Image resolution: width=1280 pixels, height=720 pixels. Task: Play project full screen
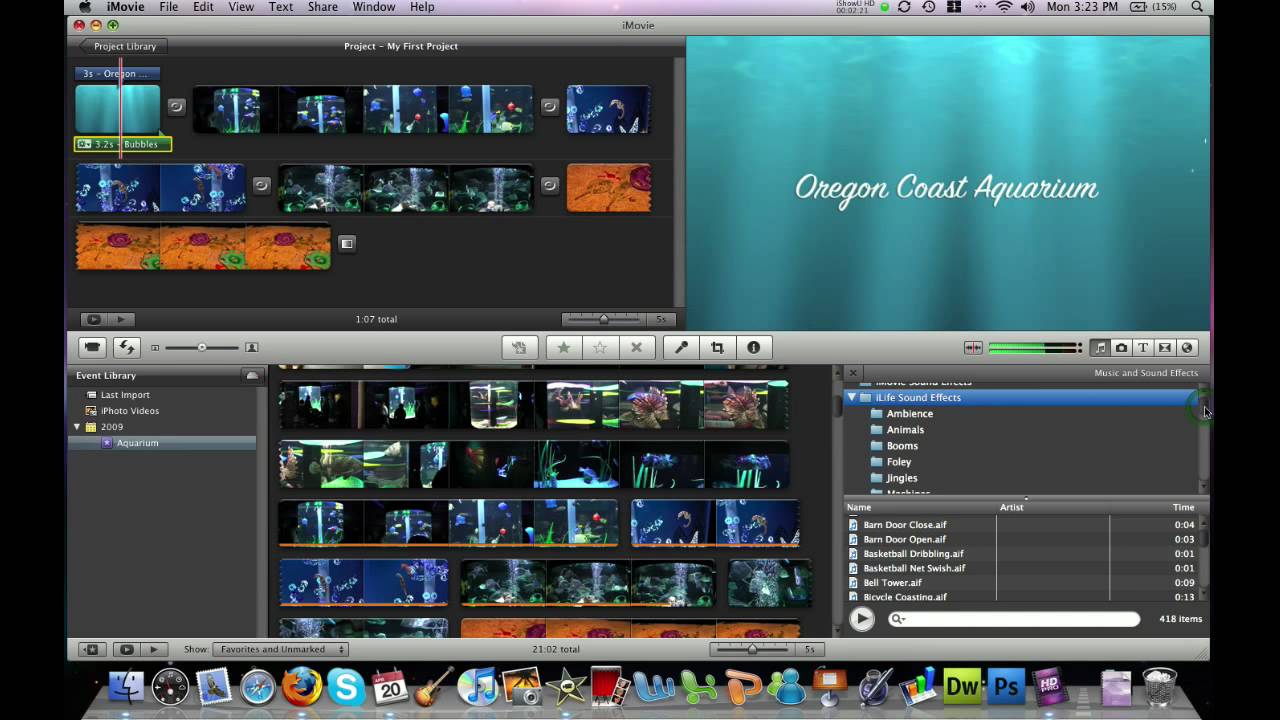[94, 319]
